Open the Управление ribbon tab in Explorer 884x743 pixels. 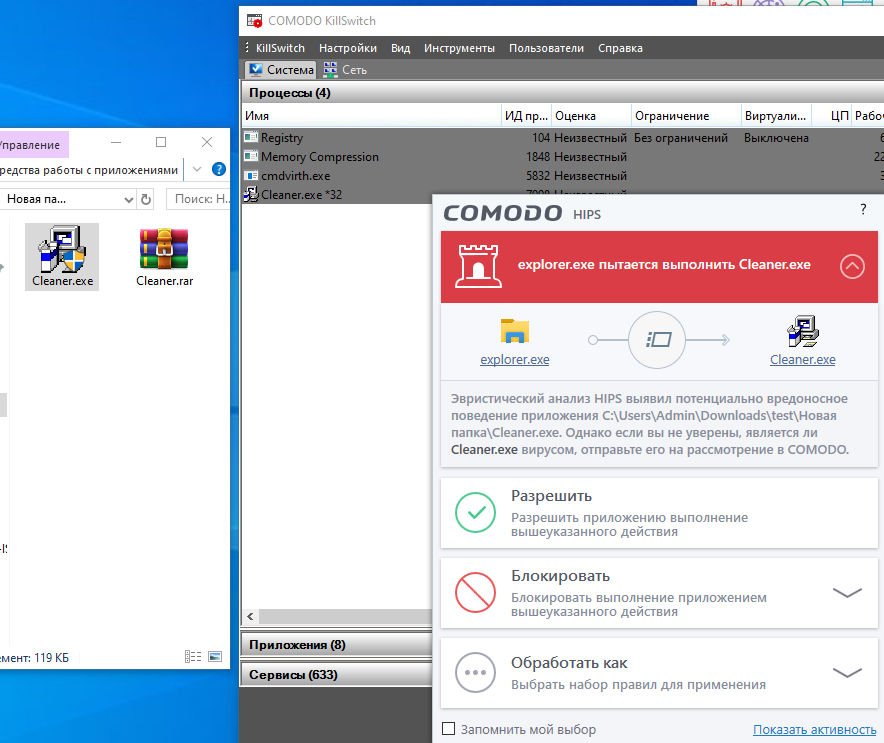point(33,145)
